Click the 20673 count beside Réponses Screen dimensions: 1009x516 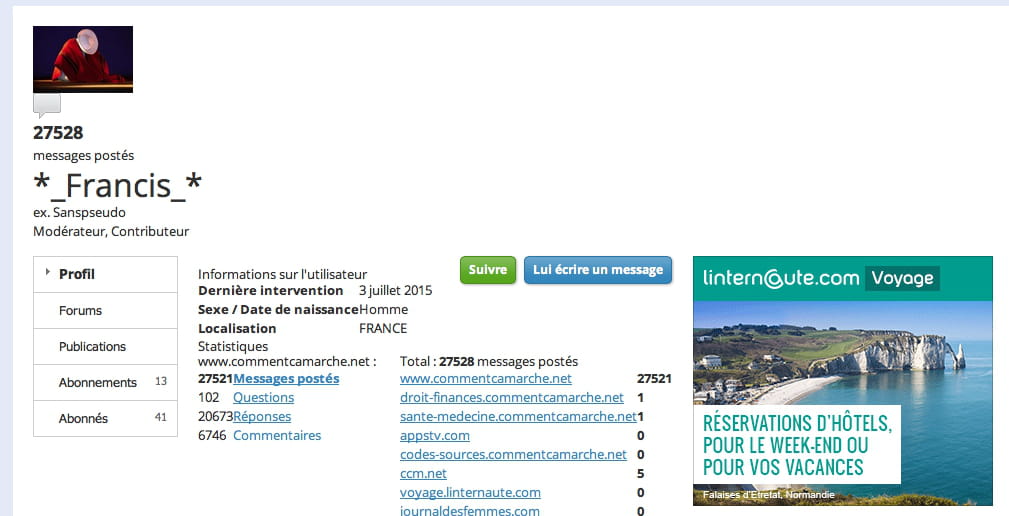(x=215, y=416)
